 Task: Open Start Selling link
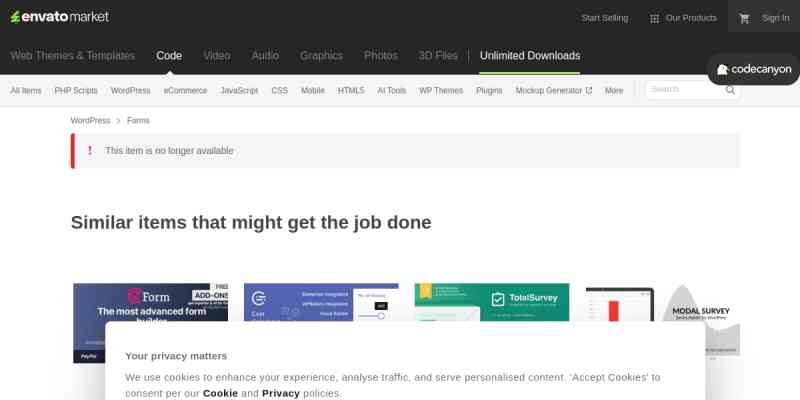tap(605, 18)
